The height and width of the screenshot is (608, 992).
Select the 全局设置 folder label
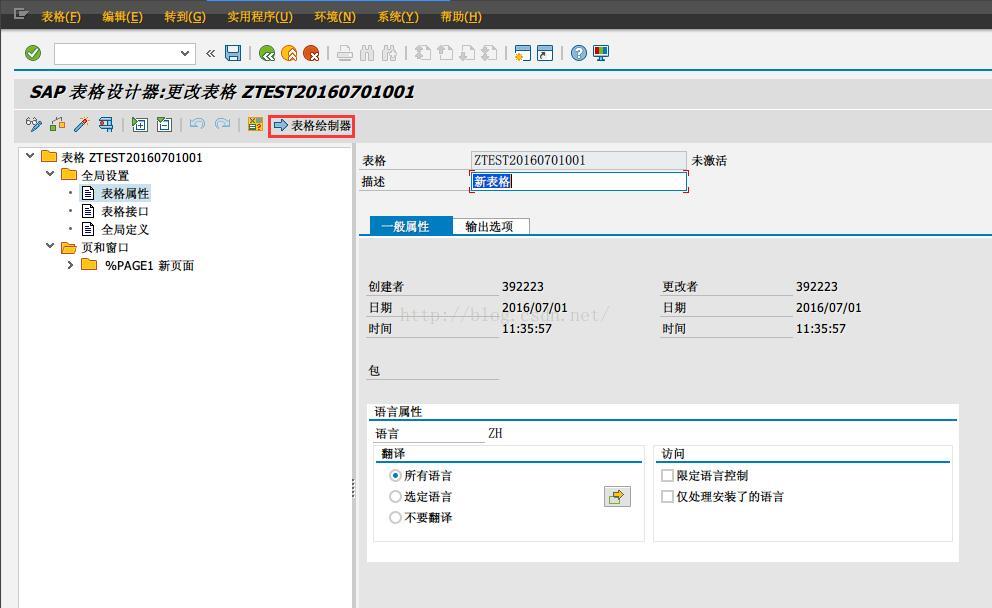(105, 175)
